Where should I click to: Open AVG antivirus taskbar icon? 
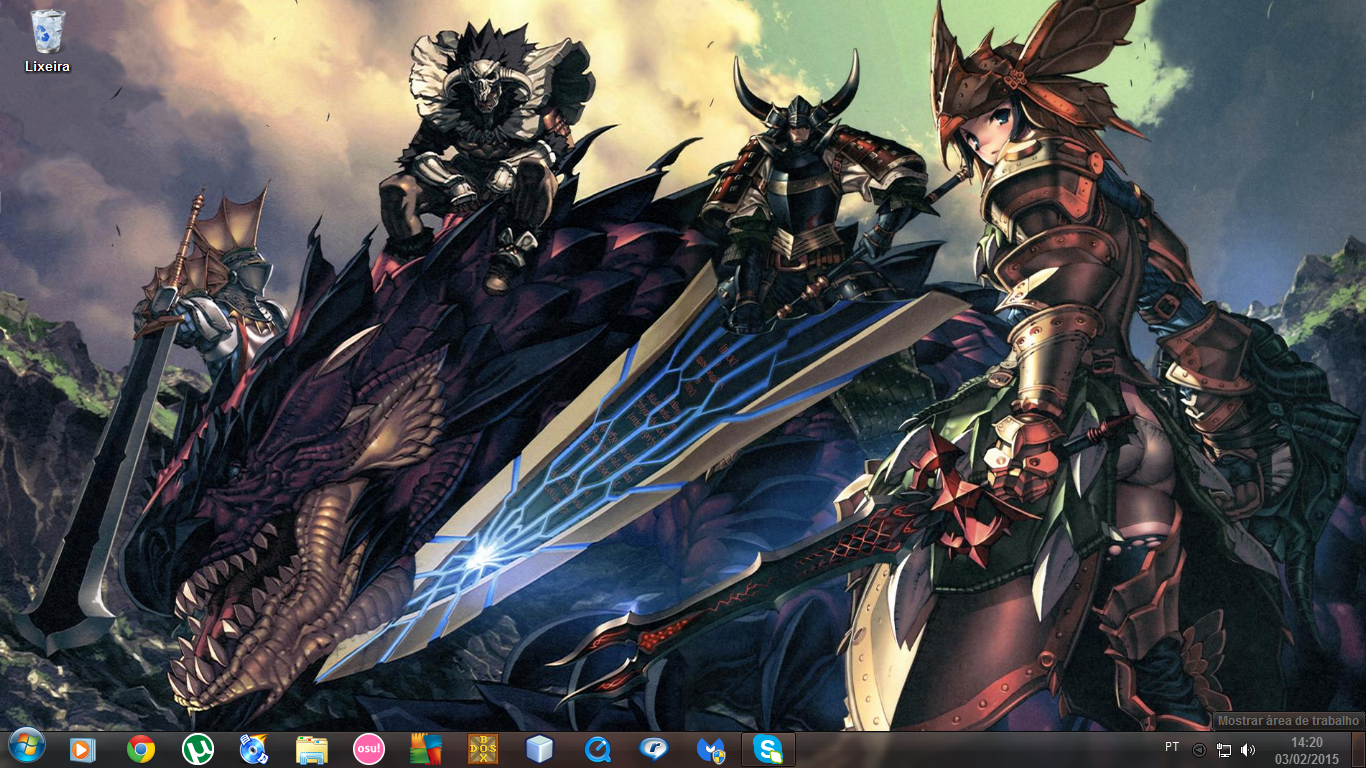tap(426, 749)
